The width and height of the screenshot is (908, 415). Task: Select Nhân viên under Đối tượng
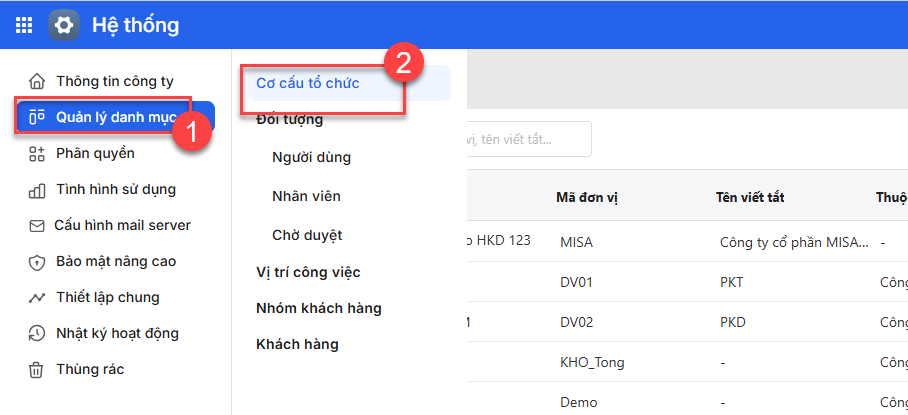point(306,197)
